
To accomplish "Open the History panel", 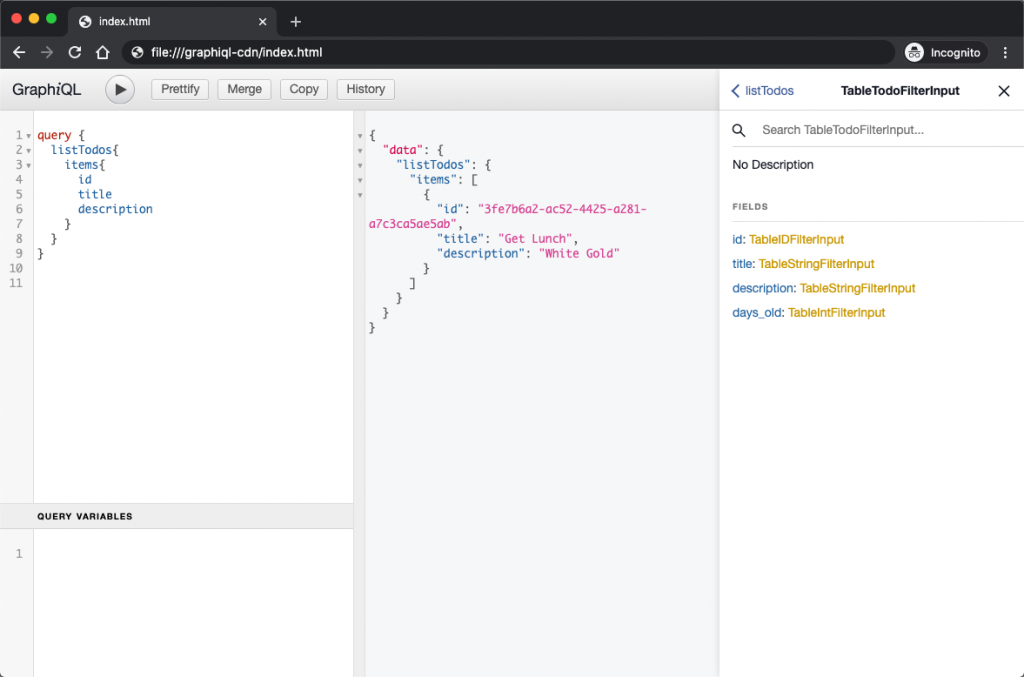I will (365, 89).
